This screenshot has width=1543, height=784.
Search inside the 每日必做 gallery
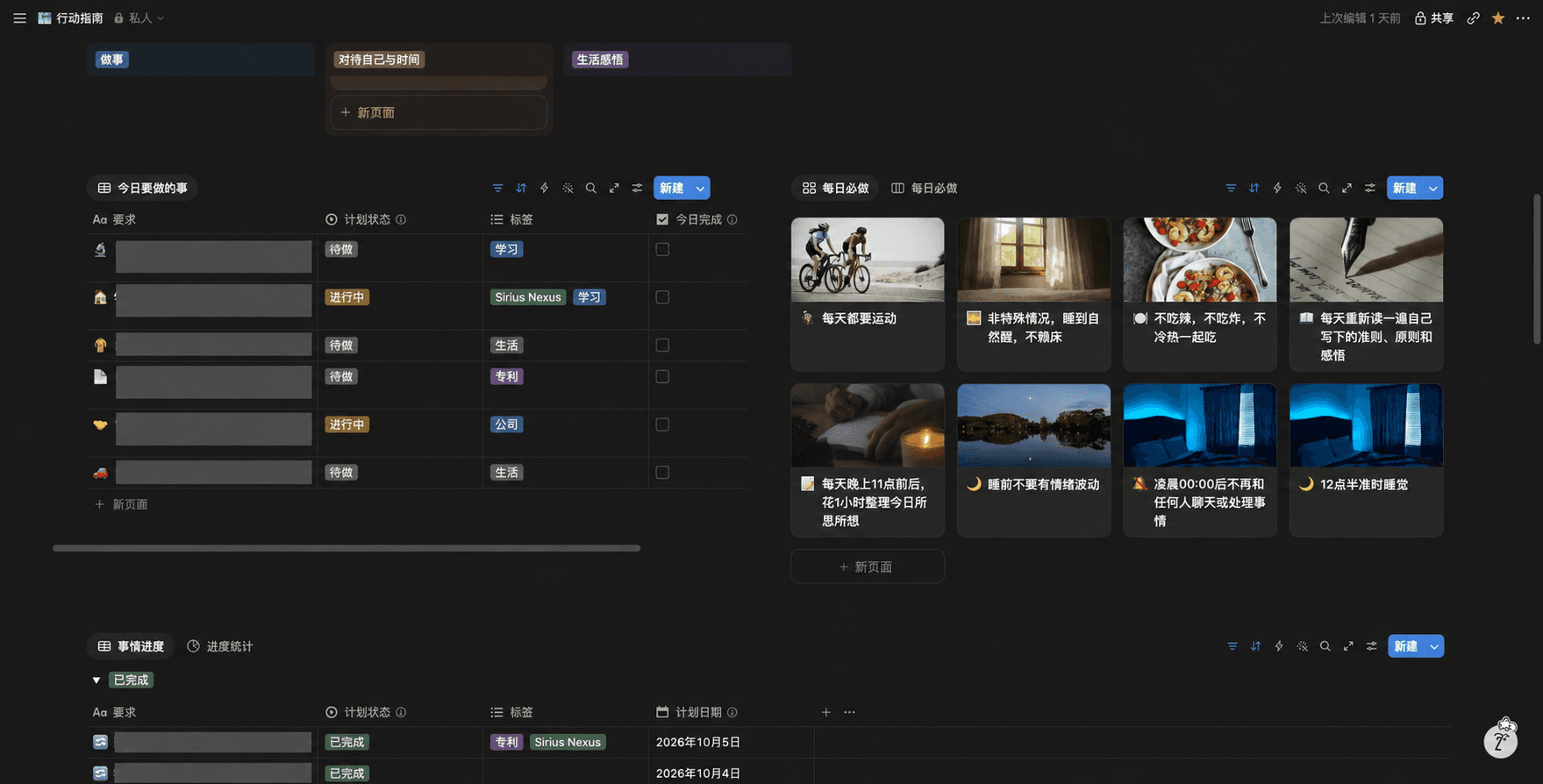click(x=1324, y=188)
